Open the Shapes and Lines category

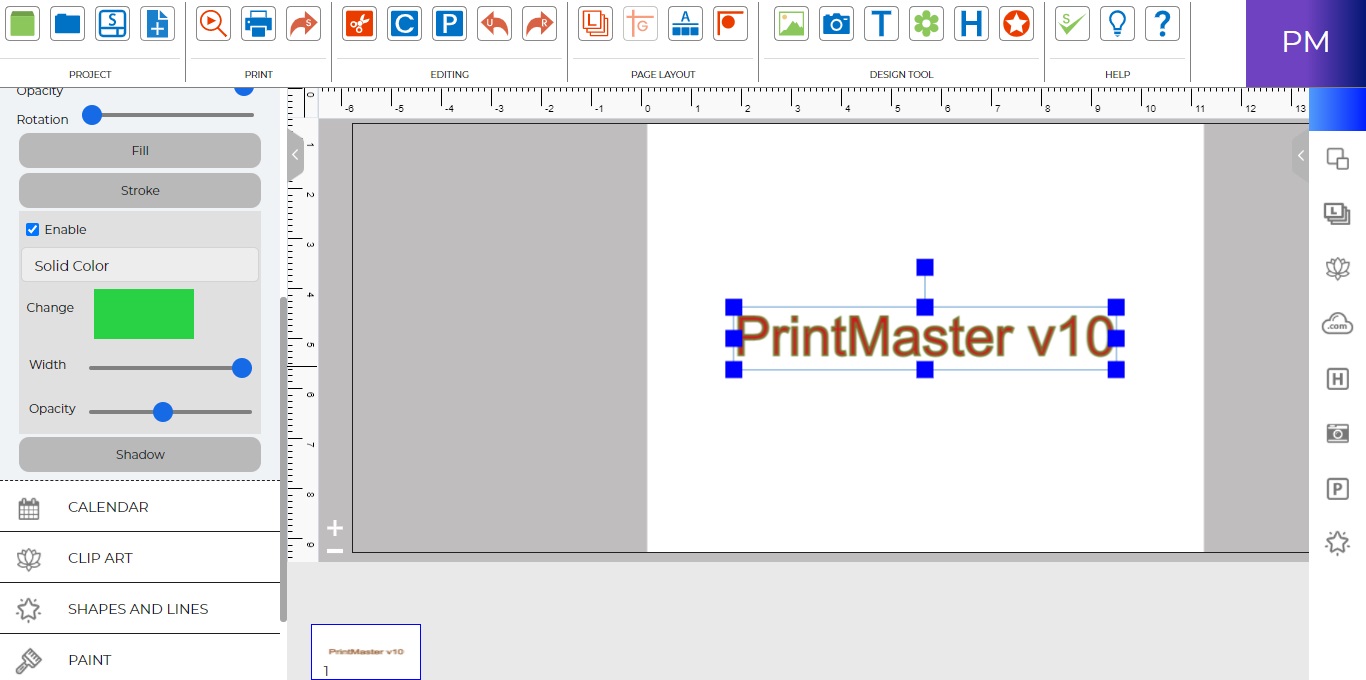coord(140,609)
